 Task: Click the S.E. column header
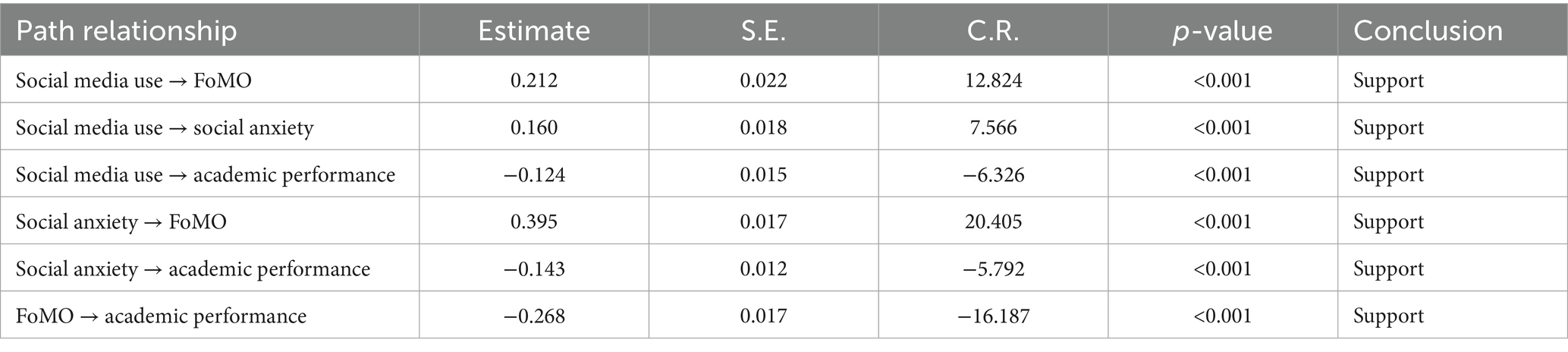pos(763,31)
